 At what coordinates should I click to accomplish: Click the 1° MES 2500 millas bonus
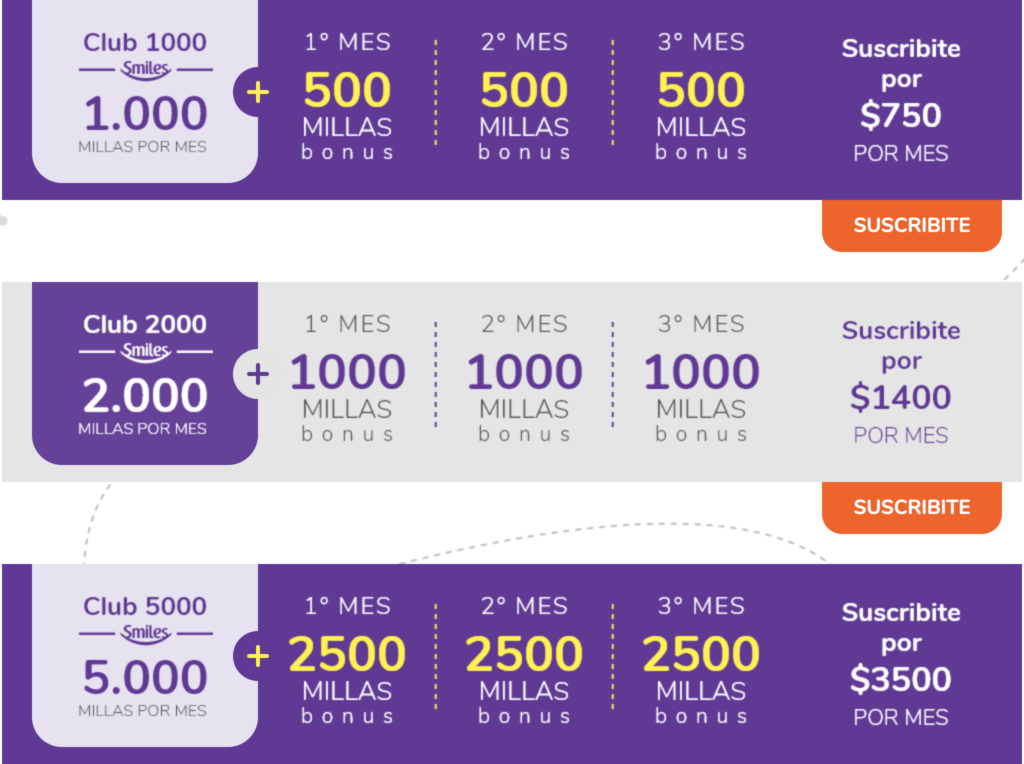[347, 660]
